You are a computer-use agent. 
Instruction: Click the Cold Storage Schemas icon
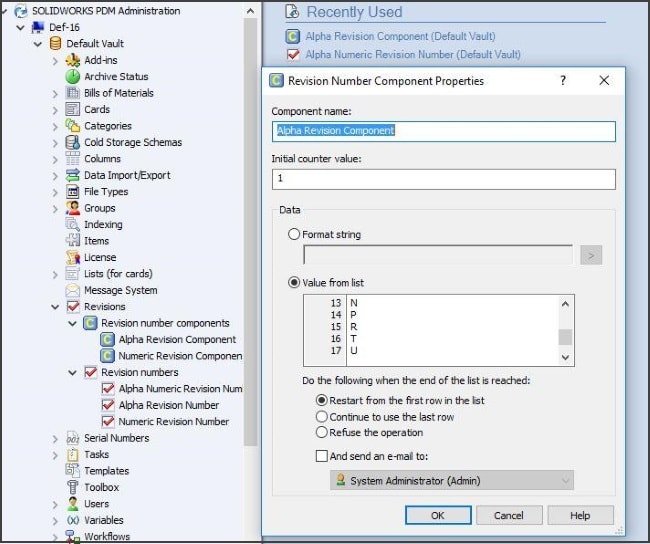pyautogui.click(x=73, y=142)
